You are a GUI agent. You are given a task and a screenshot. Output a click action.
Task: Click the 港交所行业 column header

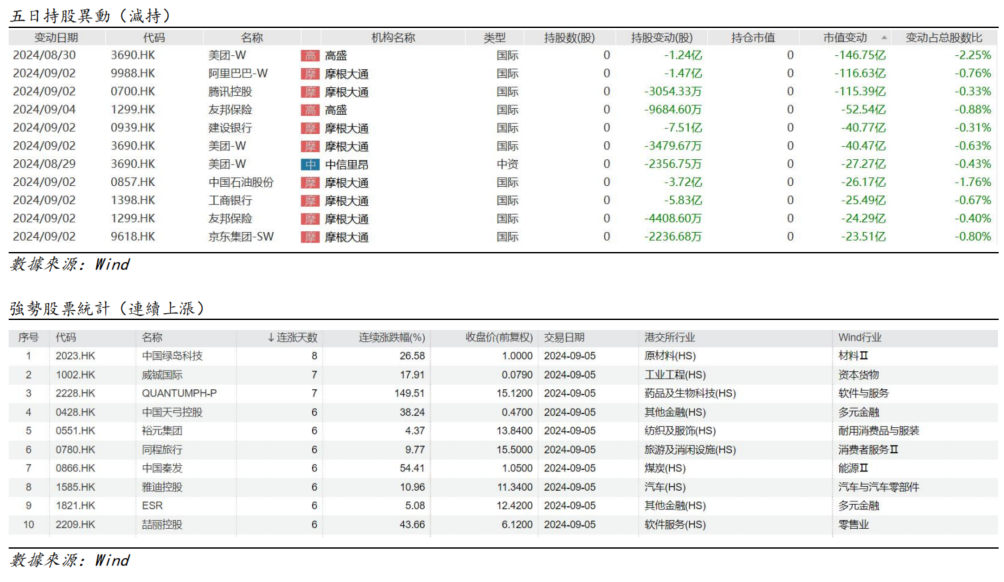click(670, 337)
